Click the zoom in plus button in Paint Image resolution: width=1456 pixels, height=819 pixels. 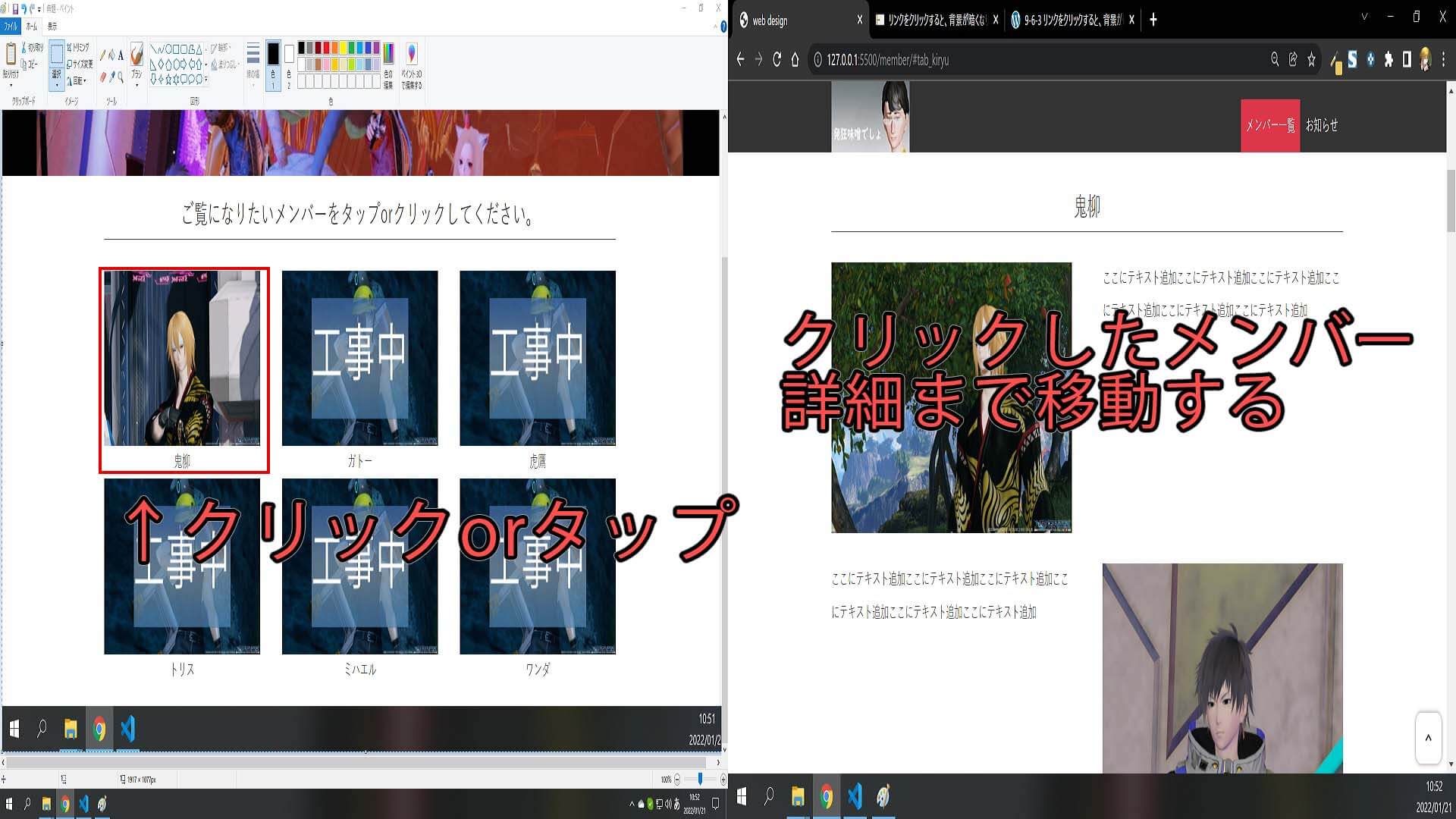click(x=723, y=779)
